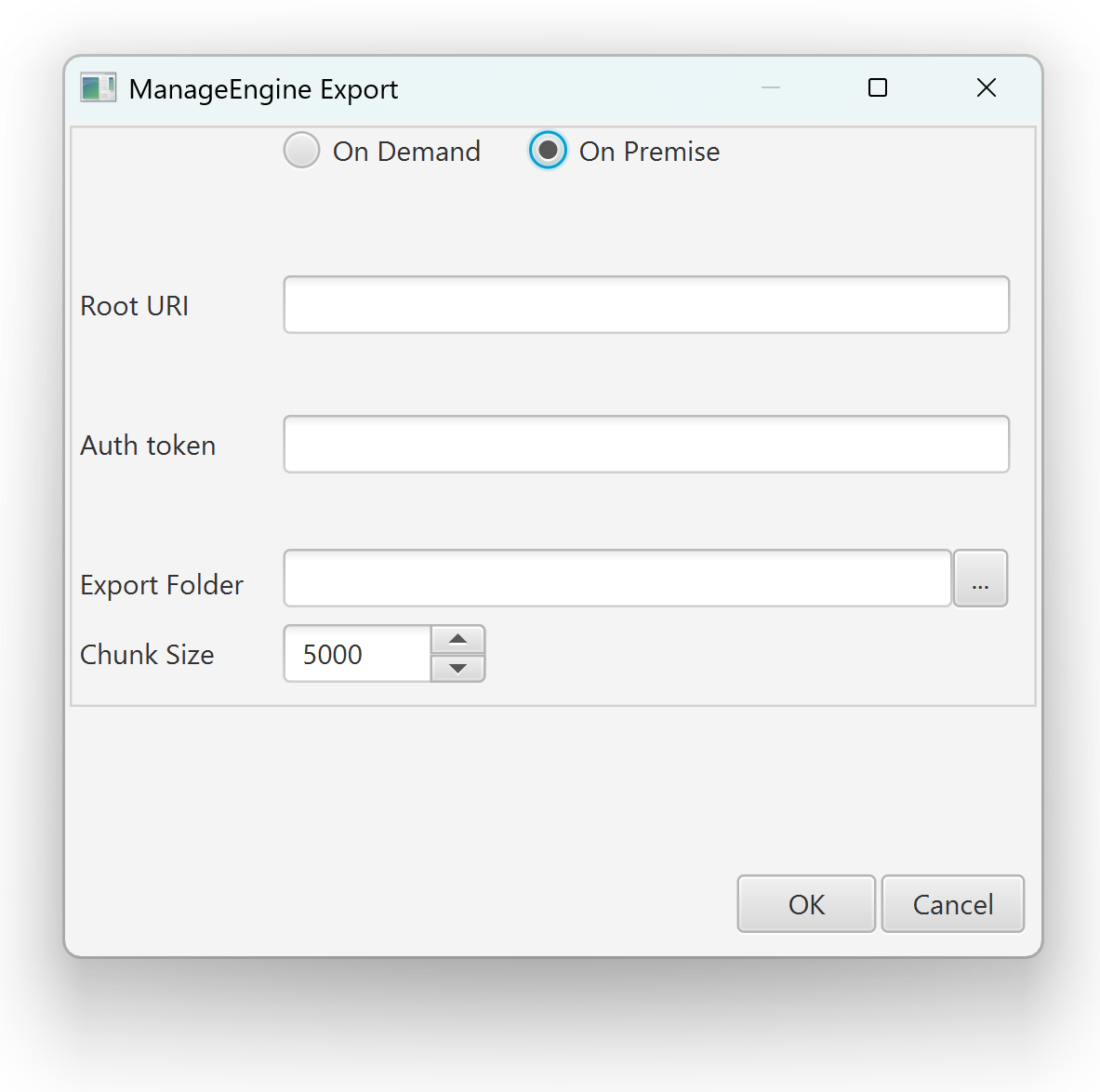Click the ManageEngine Export window icon

point(99,88)
